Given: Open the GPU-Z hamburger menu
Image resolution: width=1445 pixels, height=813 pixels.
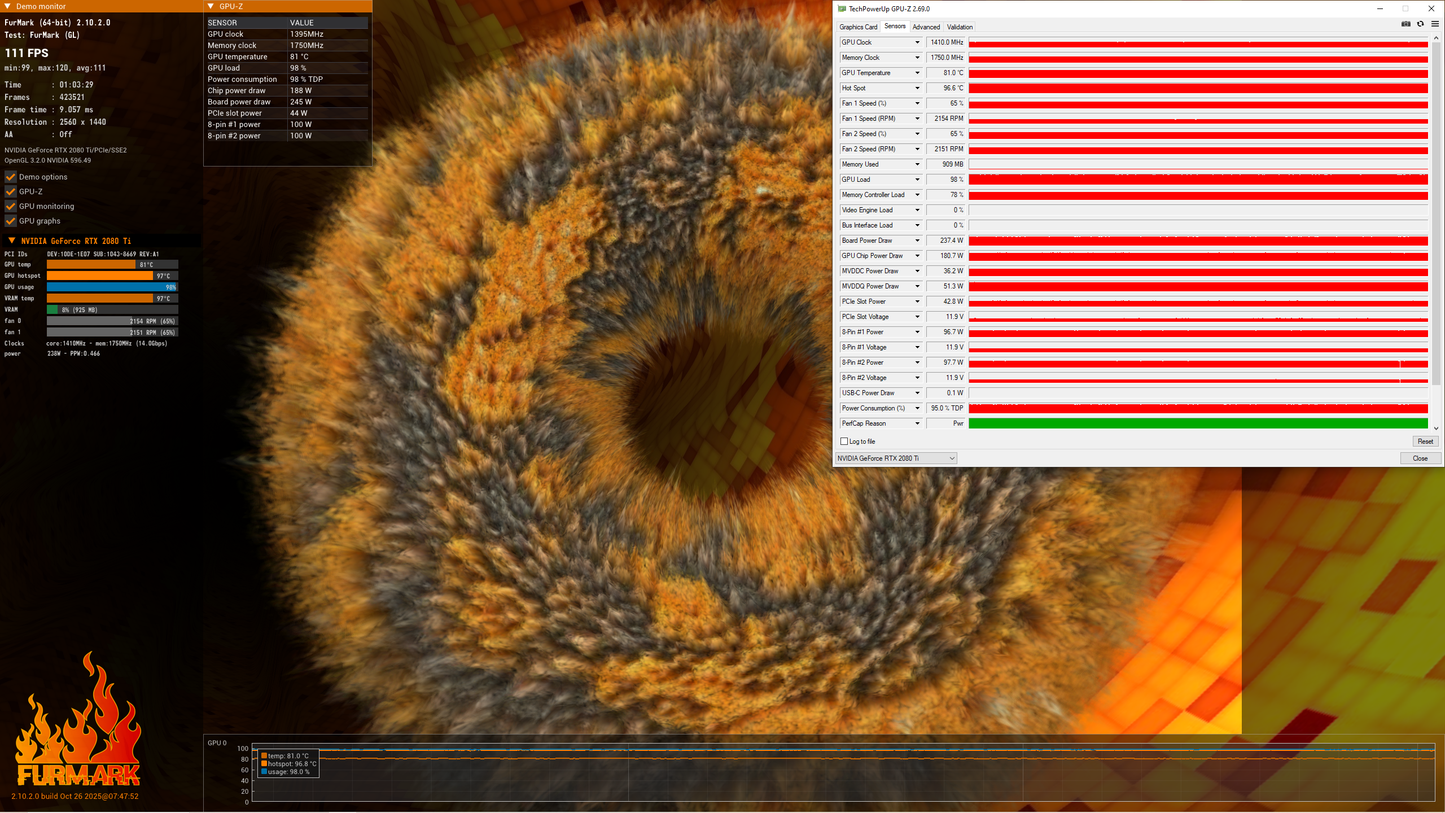Looking at the screenshot, I should (x=1435, y=24).
